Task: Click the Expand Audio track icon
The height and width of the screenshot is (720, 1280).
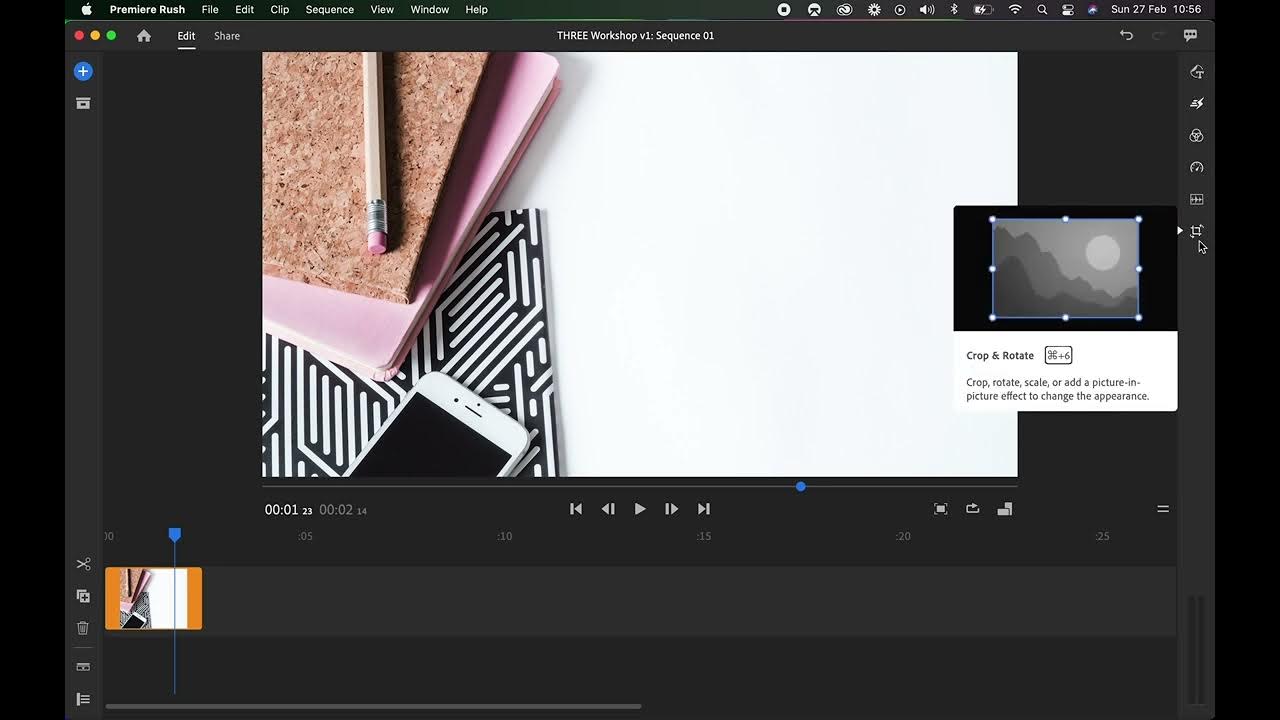Action: [83, 667]
